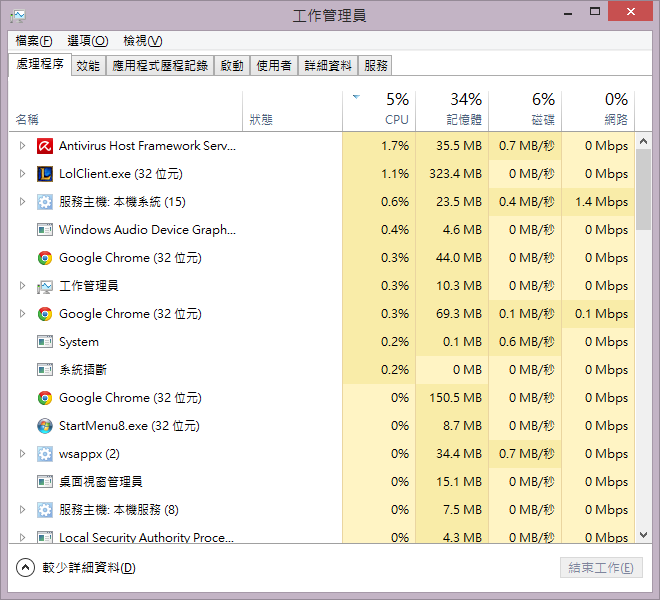Click the 工作管理員 process row icon
660x600 pixels.
pos(45,286)
